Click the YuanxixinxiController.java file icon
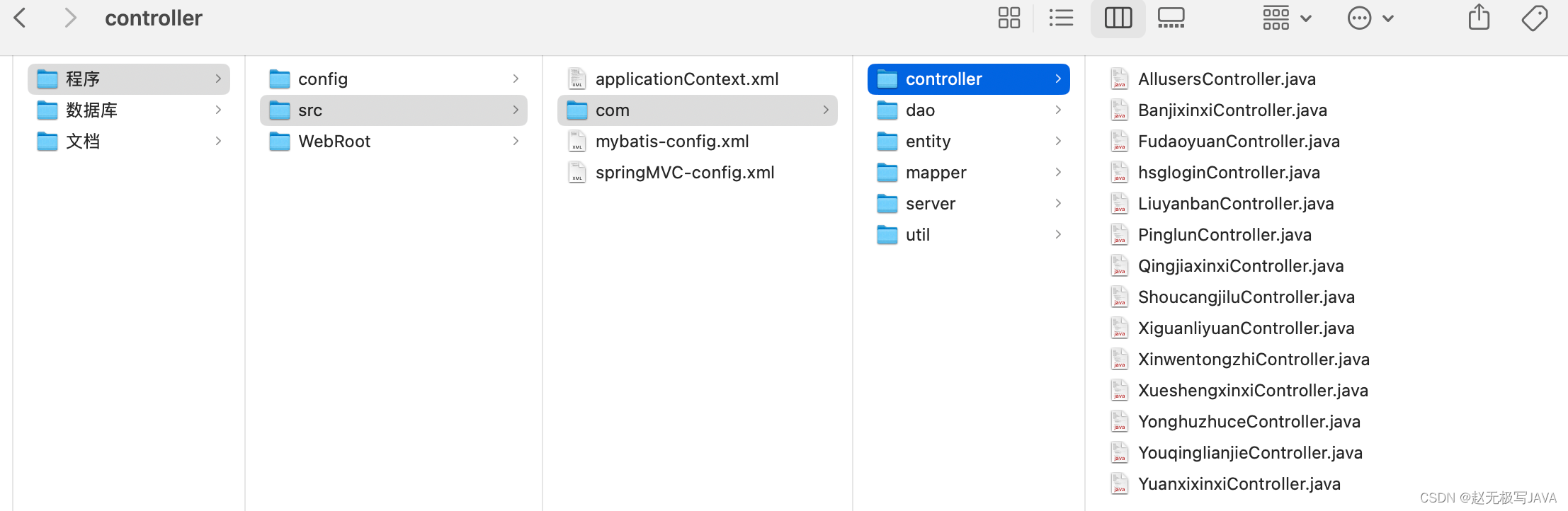Screen dimensions: 1568x511 coord(1119,483)
